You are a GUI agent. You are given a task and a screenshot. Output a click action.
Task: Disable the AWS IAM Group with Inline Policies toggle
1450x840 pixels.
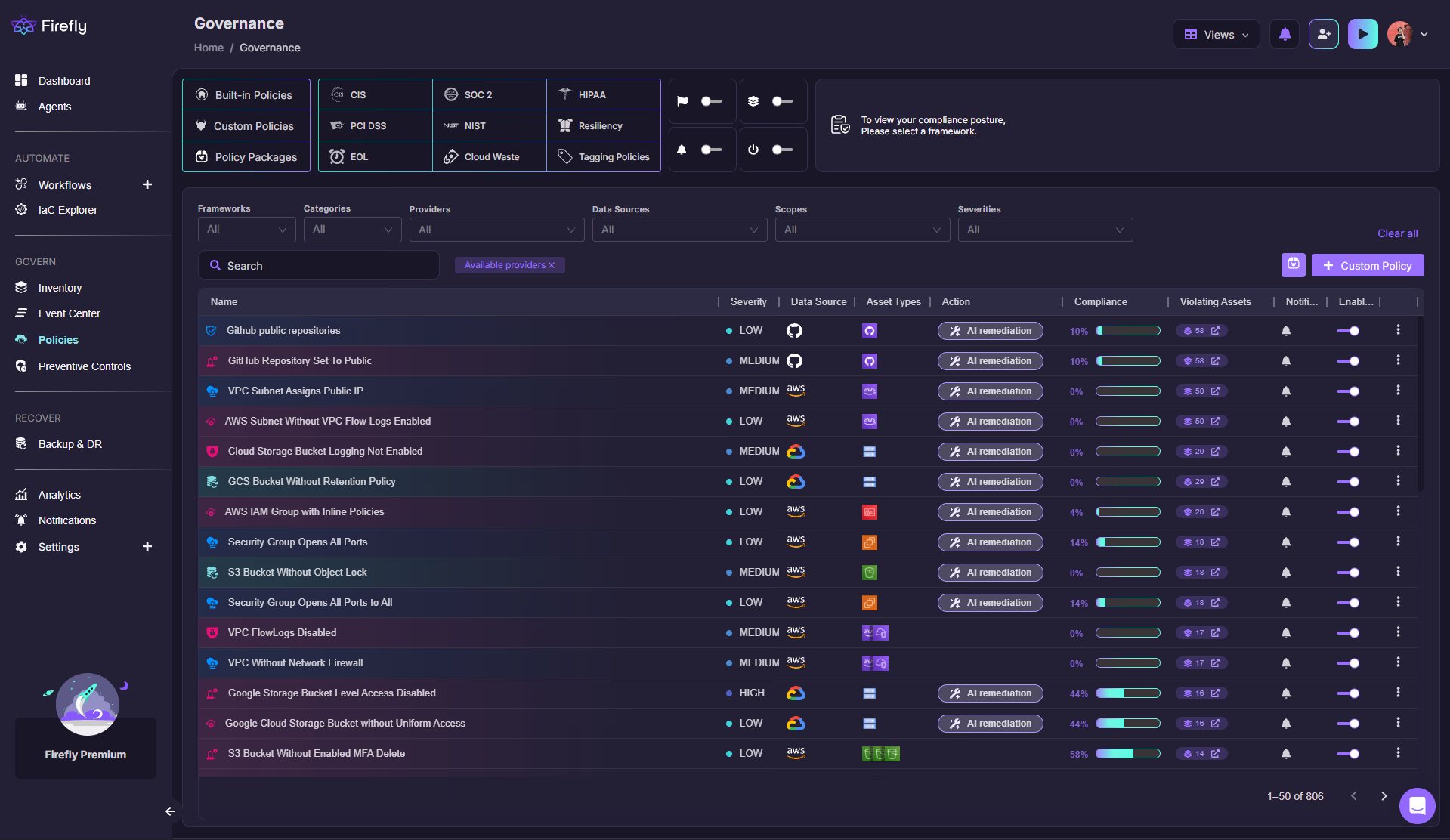click(1348, 512)
